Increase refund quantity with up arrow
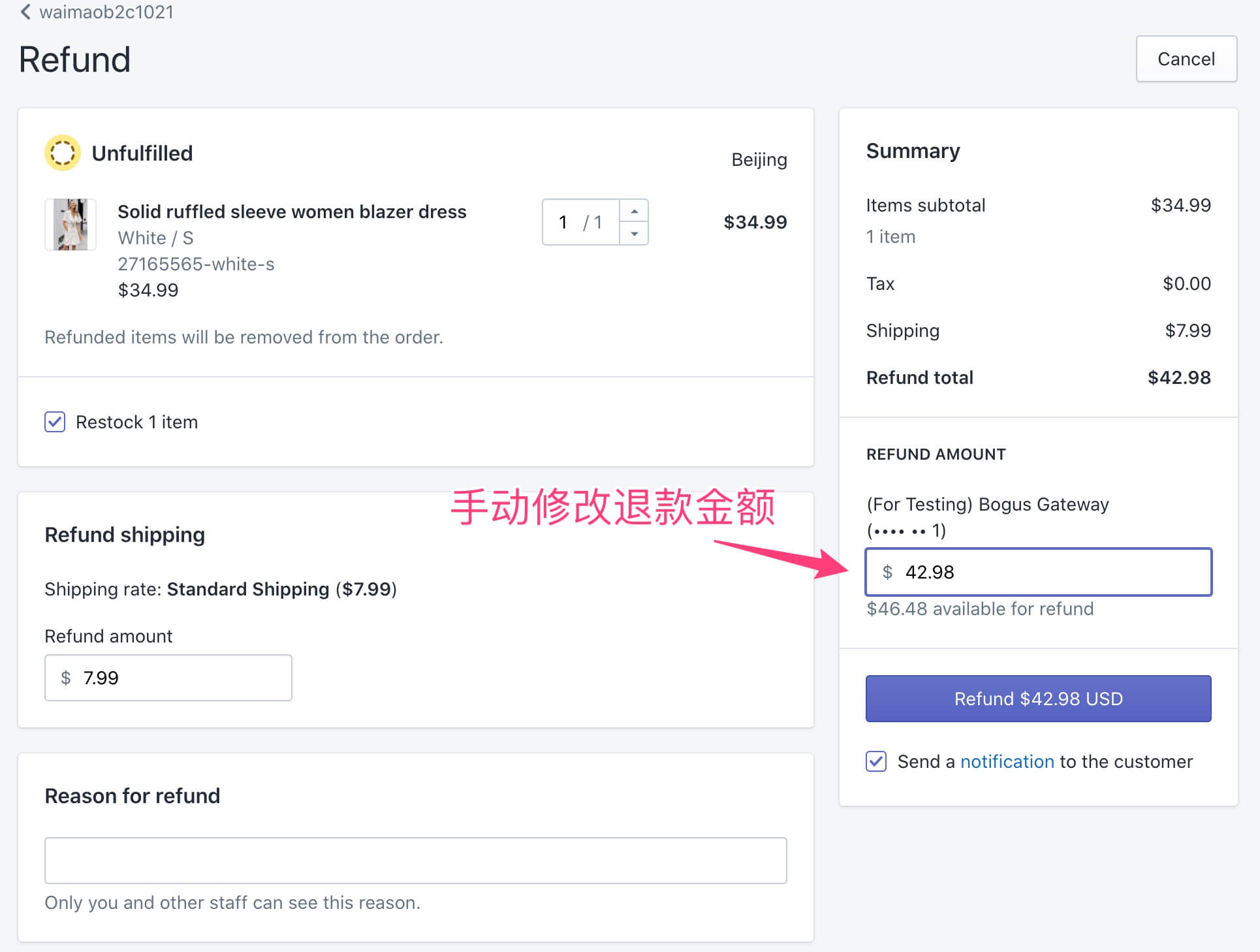The height and width of the screenshot is (952, 1260). pos(634,211)
